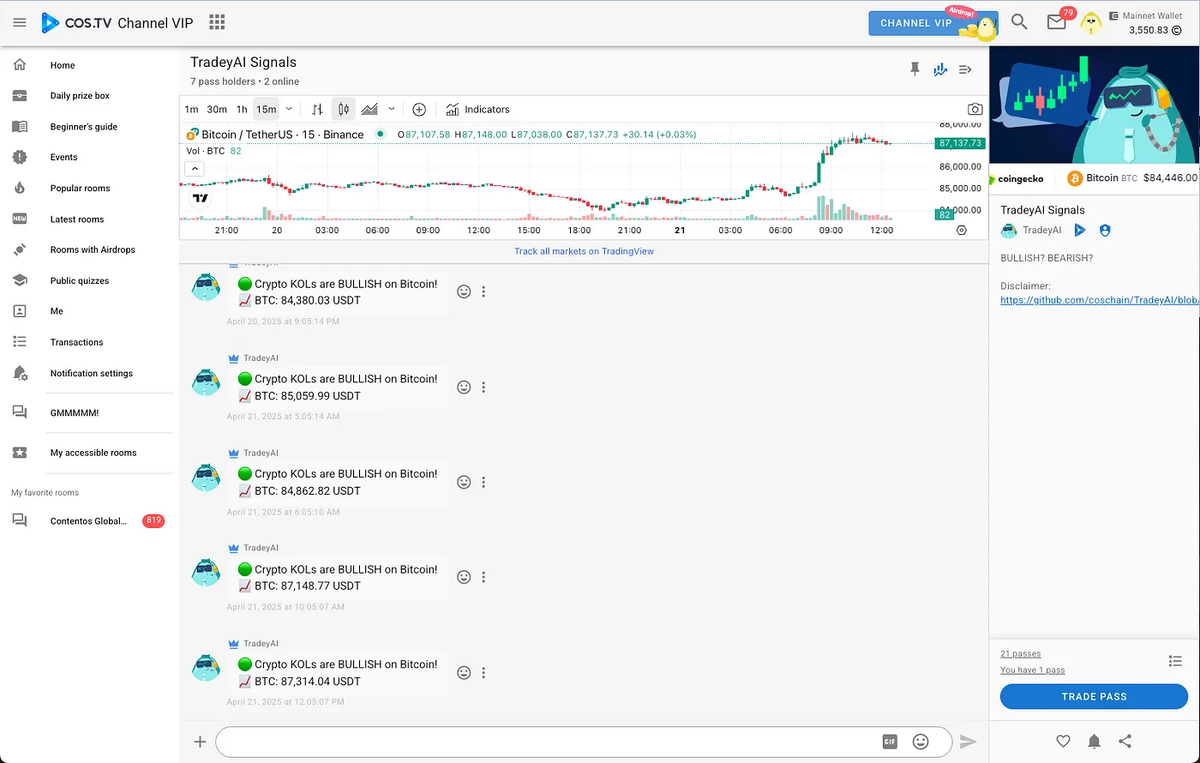The image size is (1200, 763).
Task: Select the 1m timeframe
Action: (191, 109)
